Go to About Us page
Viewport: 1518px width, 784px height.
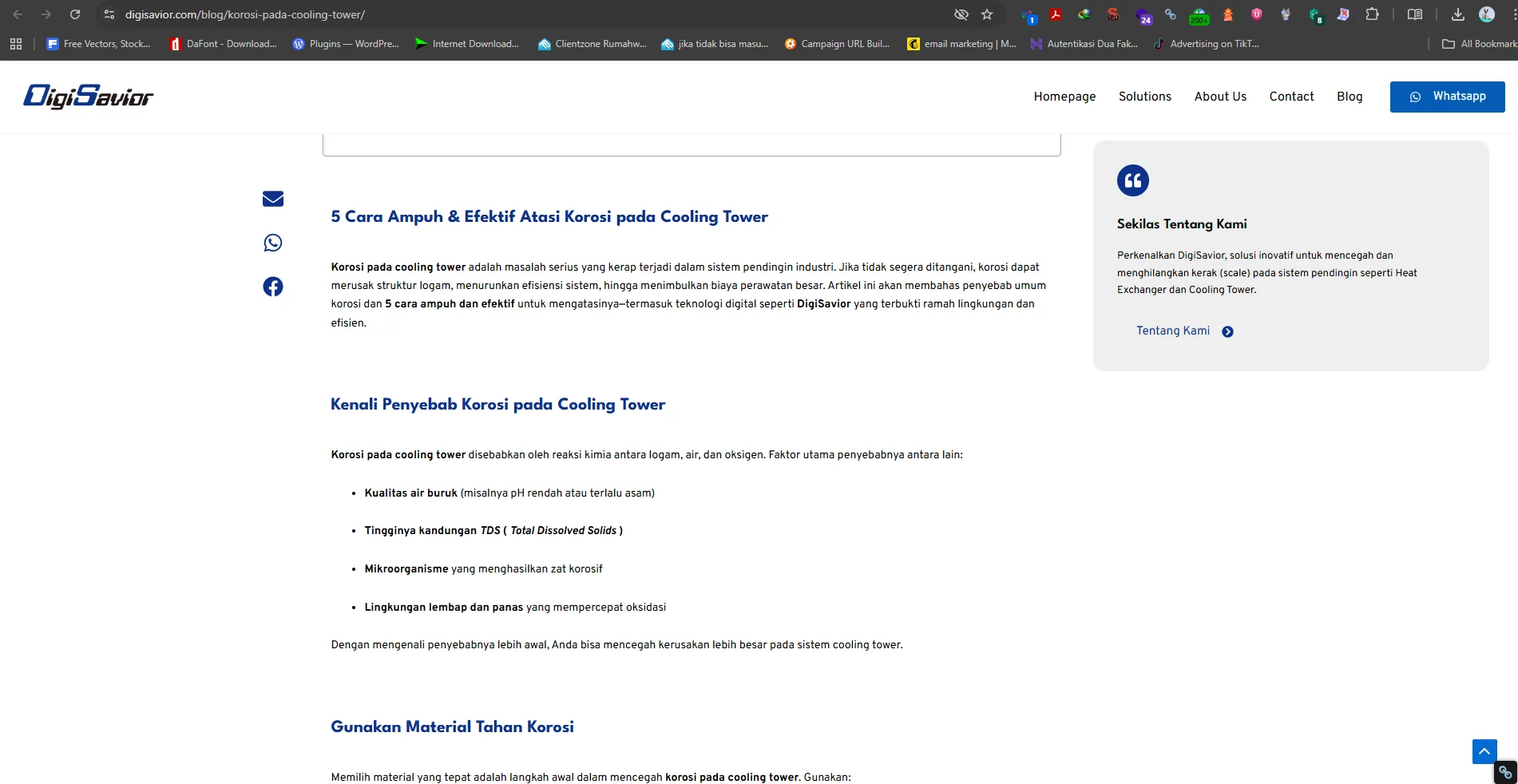tap(1220, 97)
